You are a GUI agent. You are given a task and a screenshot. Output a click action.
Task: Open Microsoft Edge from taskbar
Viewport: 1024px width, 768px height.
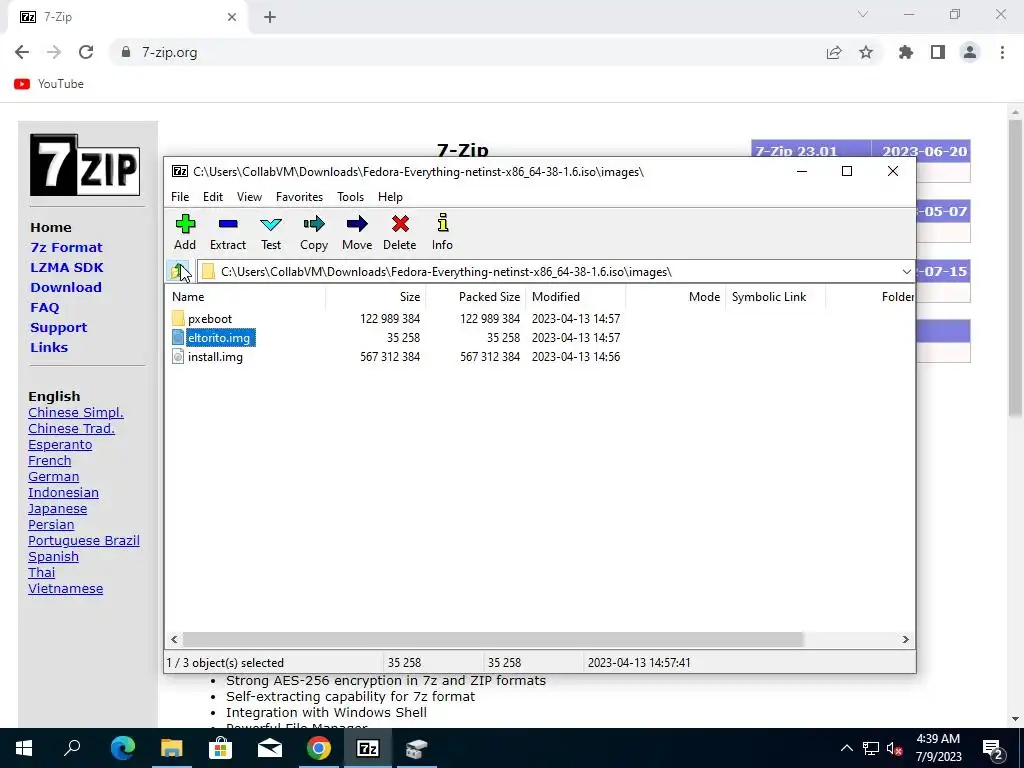point(122,748)
